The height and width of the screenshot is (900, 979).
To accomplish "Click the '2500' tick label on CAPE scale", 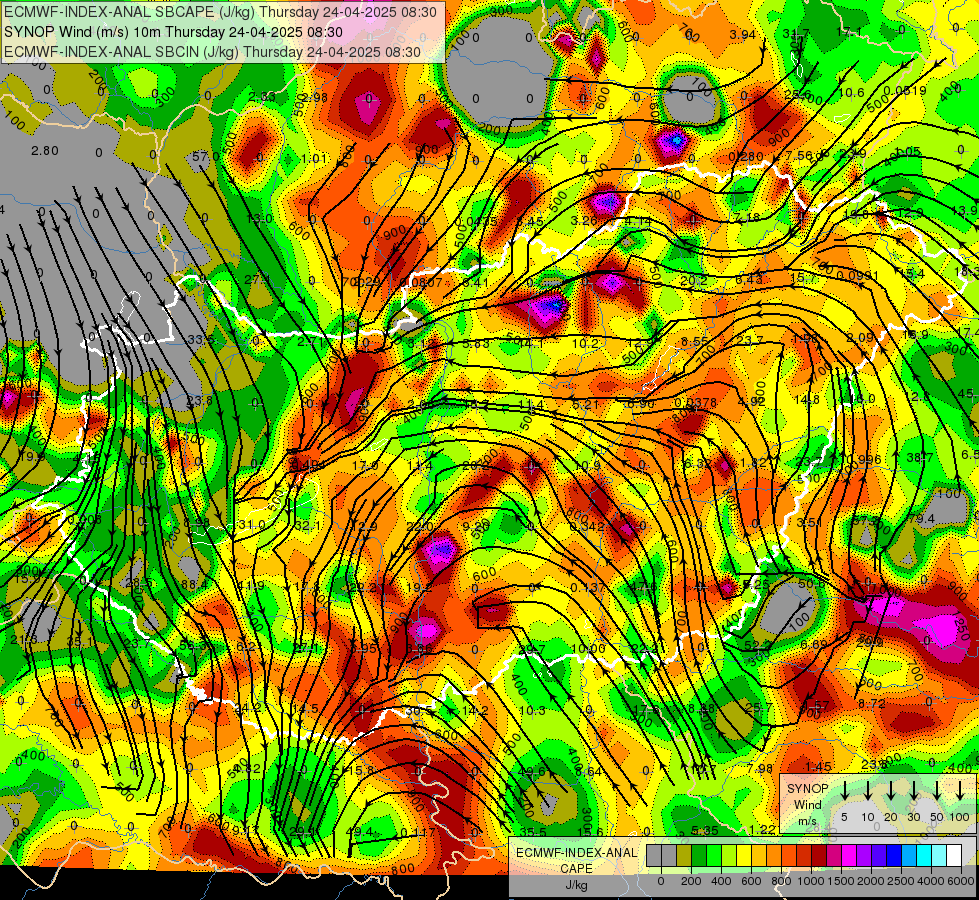I will [x=901, y=881].
